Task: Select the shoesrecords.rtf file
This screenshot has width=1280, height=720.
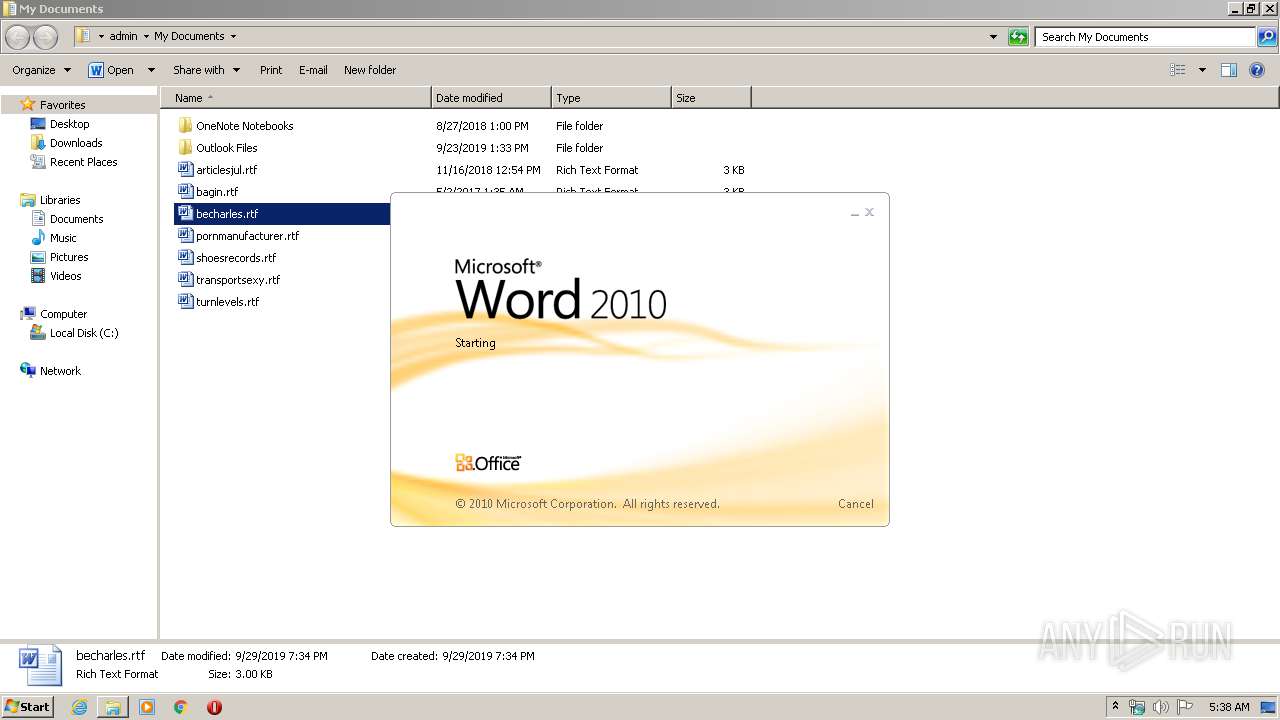Action: tap(227, 258)
